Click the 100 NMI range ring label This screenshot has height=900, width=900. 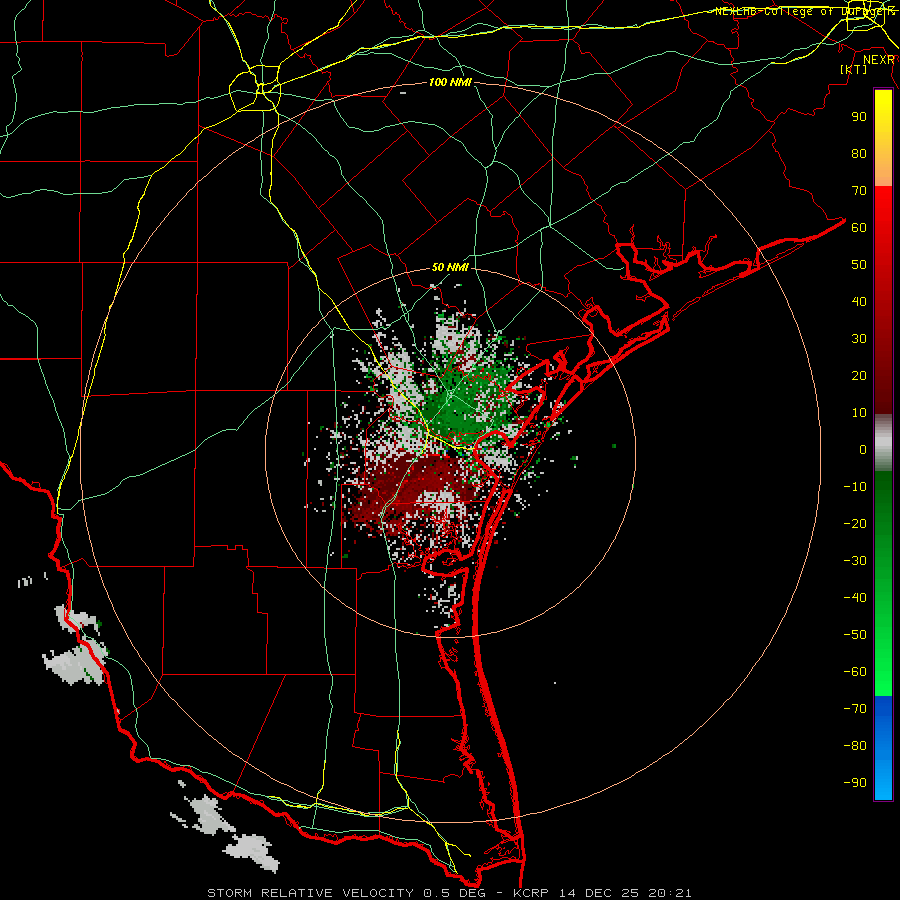click(x=450, y=82)
